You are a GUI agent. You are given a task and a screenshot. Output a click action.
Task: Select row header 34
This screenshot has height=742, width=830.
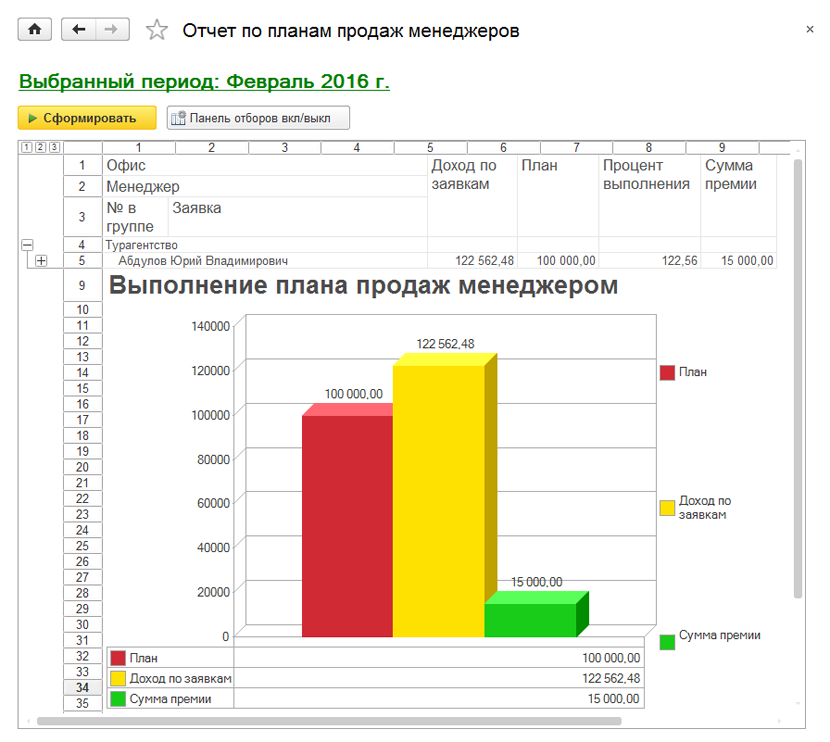[82, 687]
